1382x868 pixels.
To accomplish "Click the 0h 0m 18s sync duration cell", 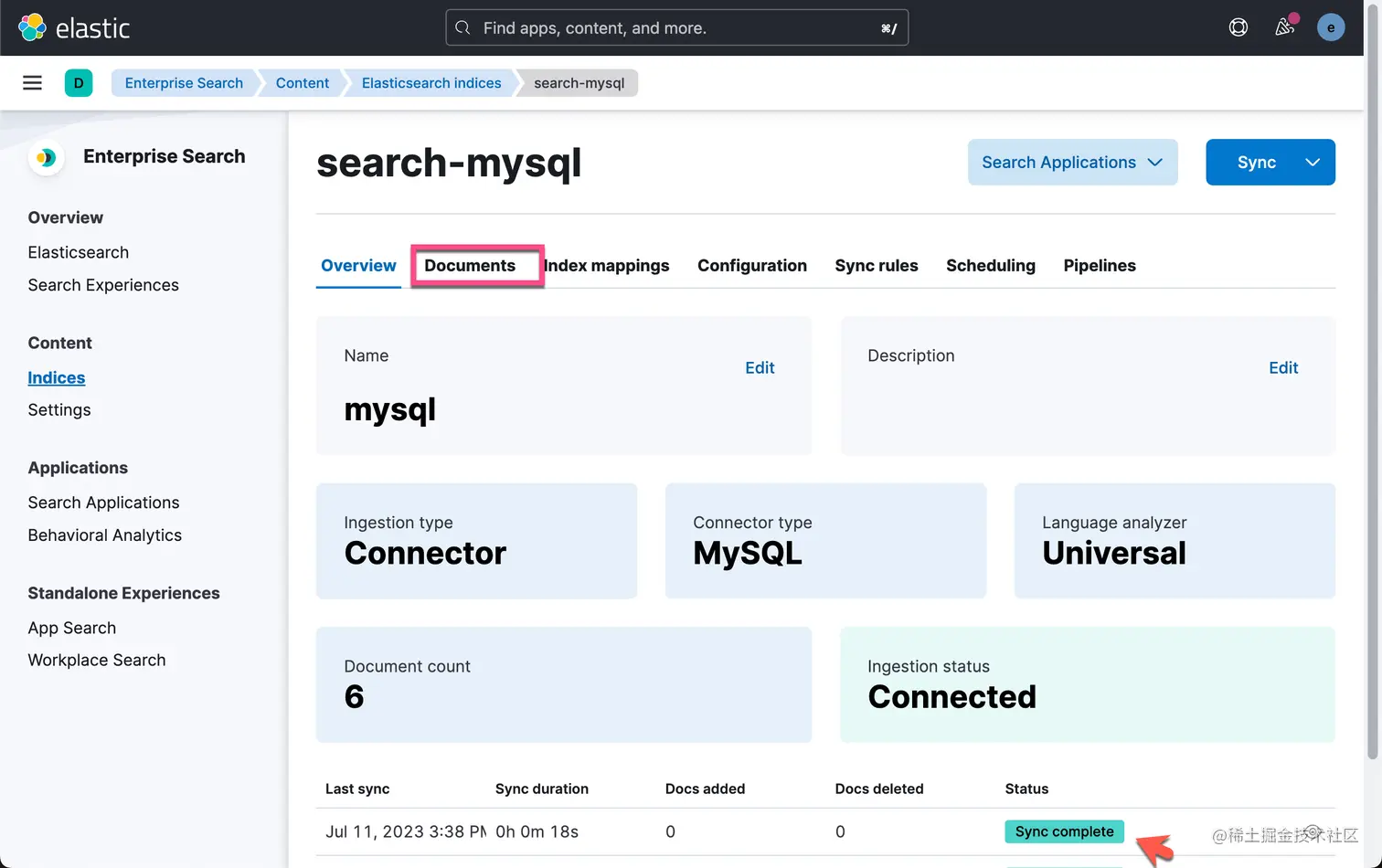I will tap(537, 831).
